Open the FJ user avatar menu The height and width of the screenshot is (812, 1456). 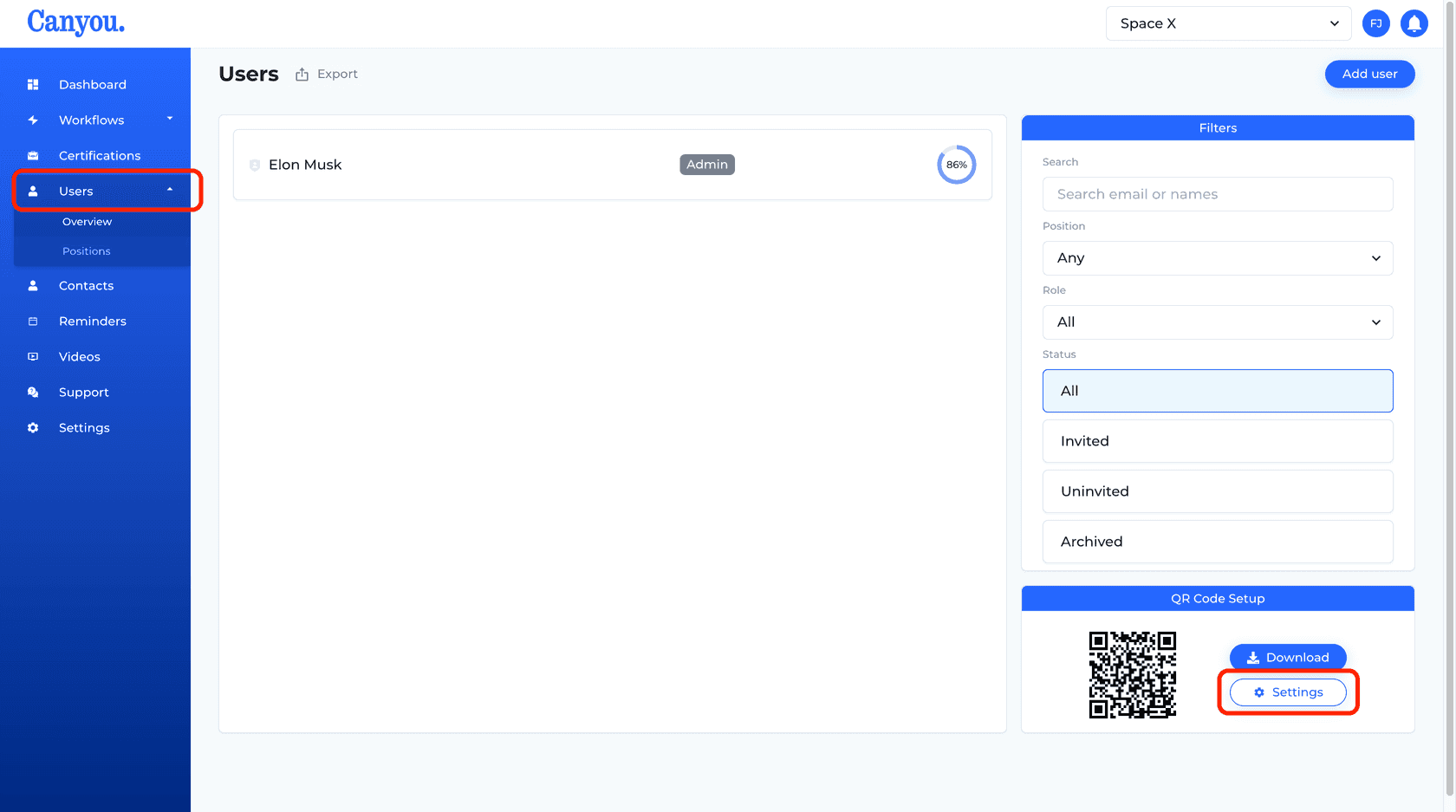1375,23
